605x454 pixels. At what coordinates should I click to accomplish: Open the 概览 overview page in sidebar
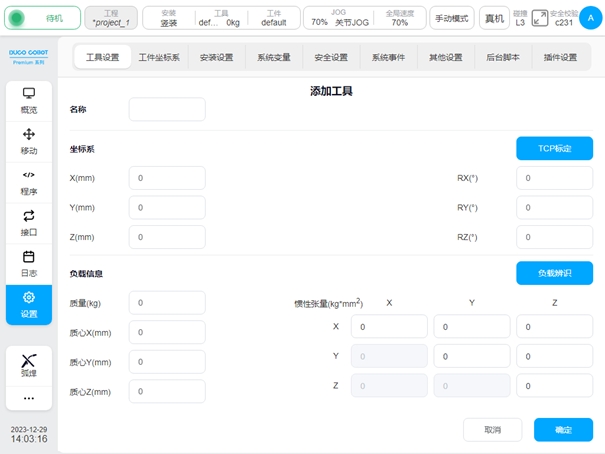(29, 101)
